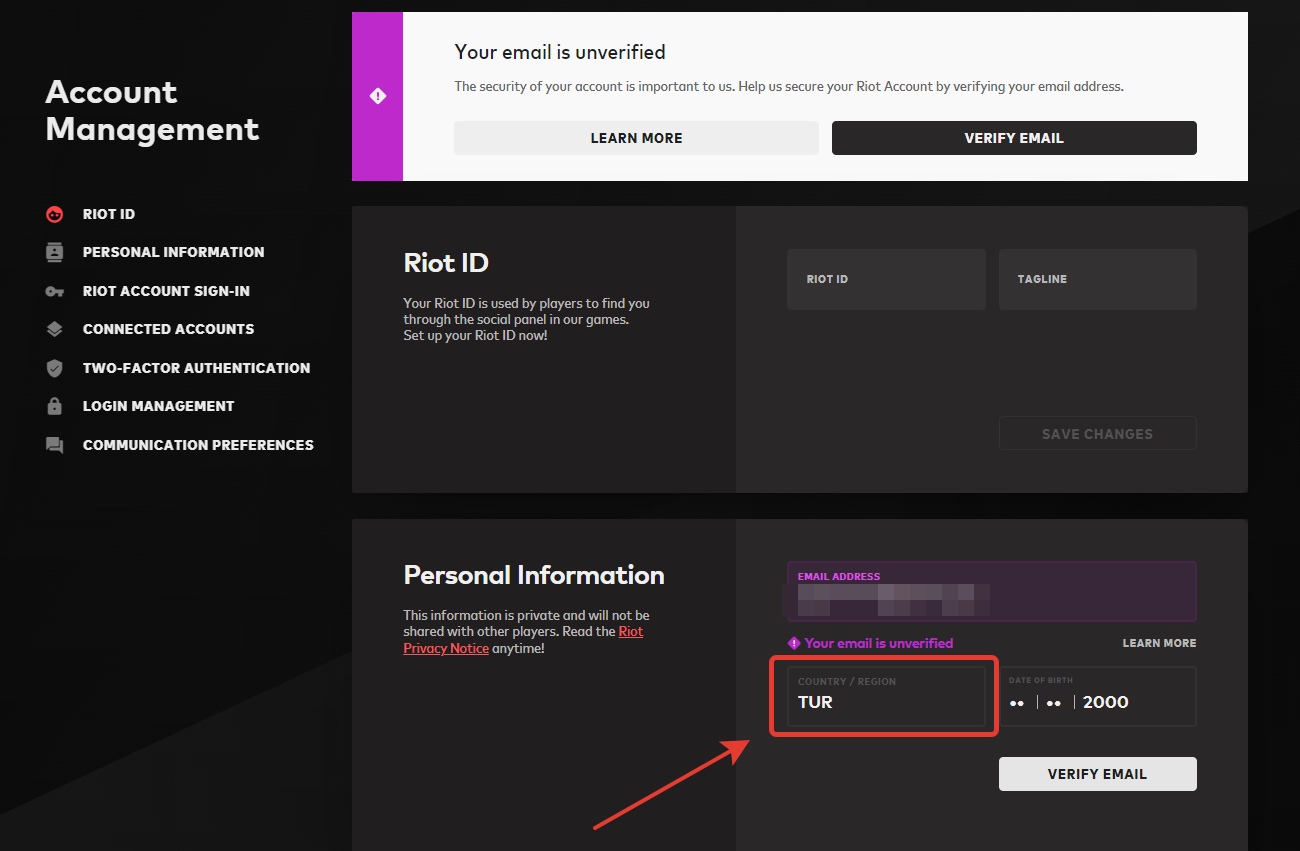This screenshot has width=1300, height=851.
Task: Click the Communication Preferences chat icon
Action: point(55,445)
